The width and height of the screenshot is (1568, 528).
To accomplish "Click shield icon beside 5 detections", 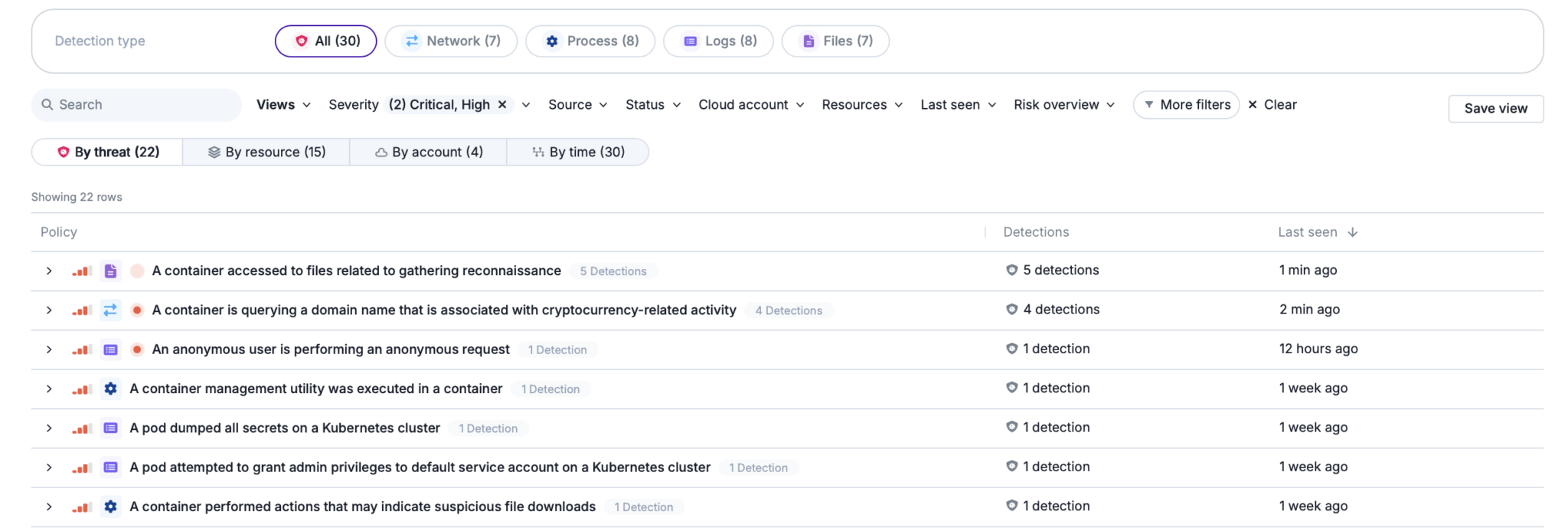I will pyautogui.click(x=1011, y=271).
